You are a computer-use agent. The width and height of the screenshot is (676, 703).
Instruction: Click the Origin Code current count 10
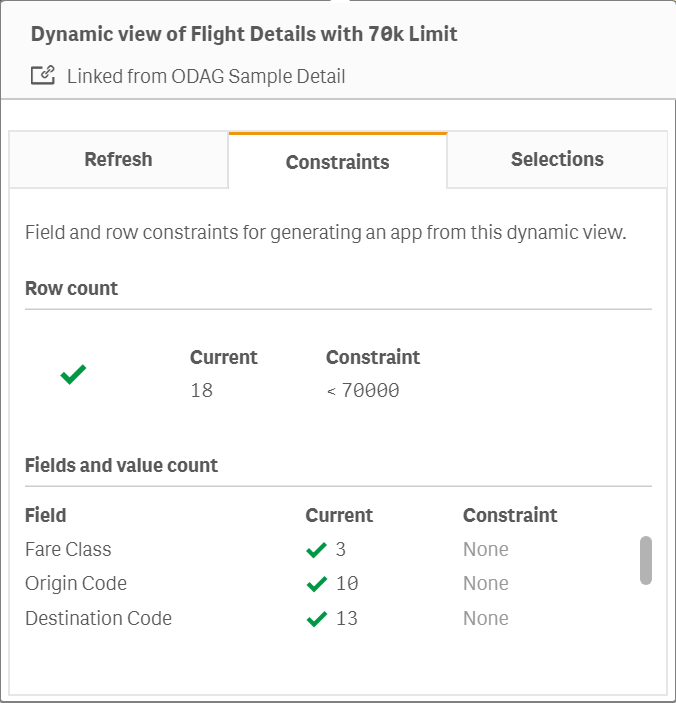pyautogui.click(x=347, y=584)
